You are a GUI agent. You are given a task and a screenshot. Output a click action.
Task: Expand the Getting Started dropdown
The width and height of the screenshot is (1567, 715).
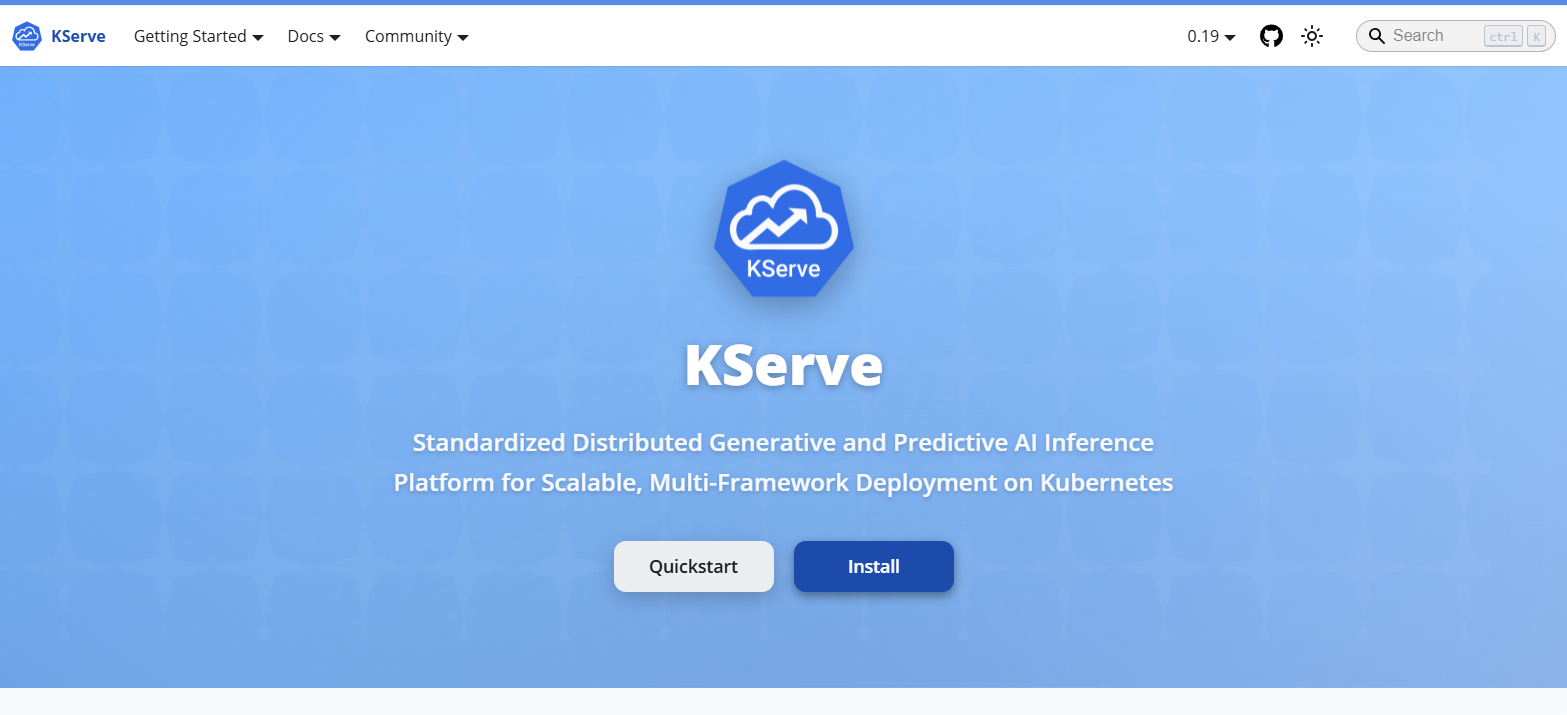[199, 36]
